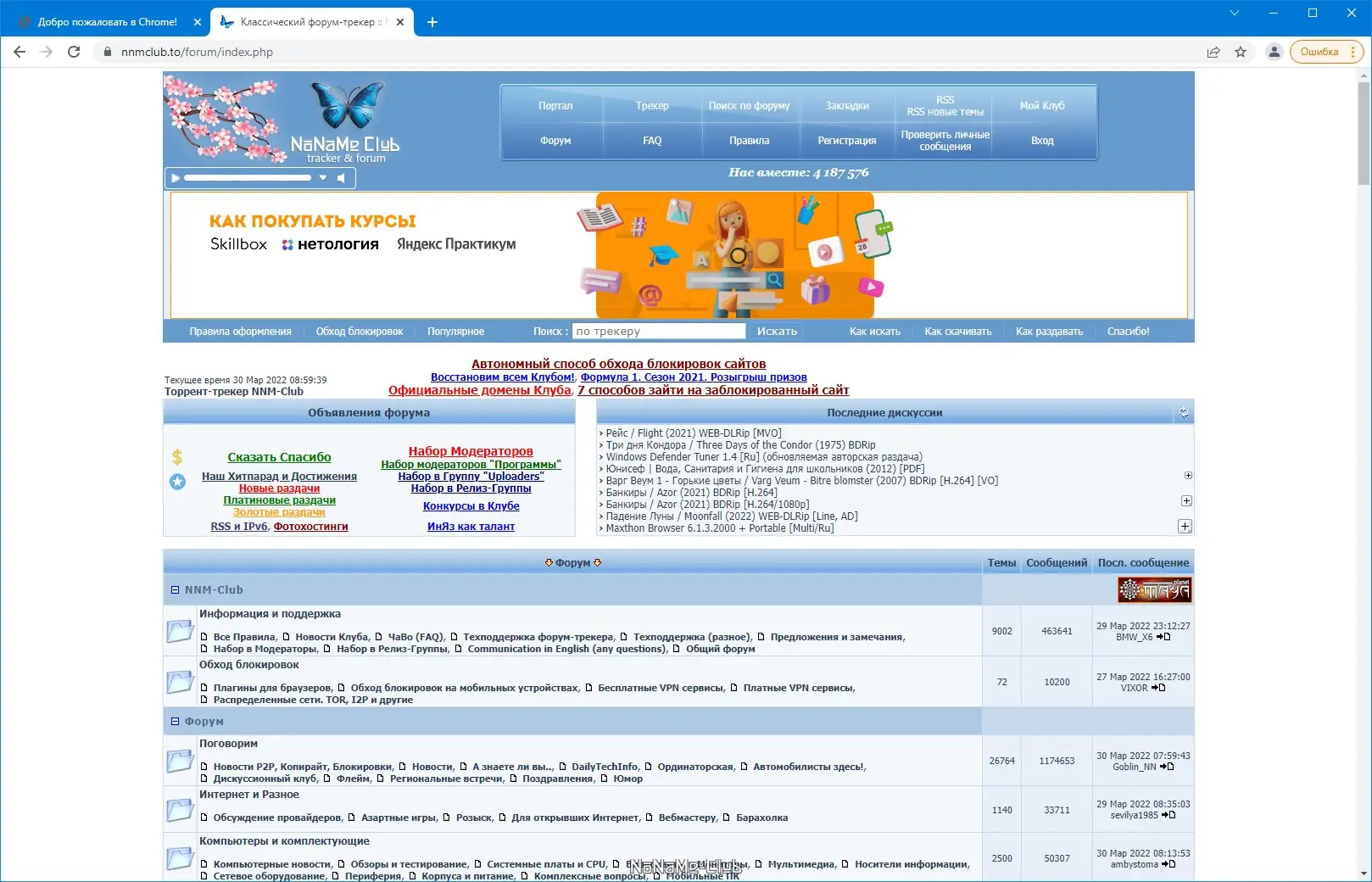Open the Сказать Спасибо link
1372x882 pixels.
pyautogui.click(x=279, y=457)
